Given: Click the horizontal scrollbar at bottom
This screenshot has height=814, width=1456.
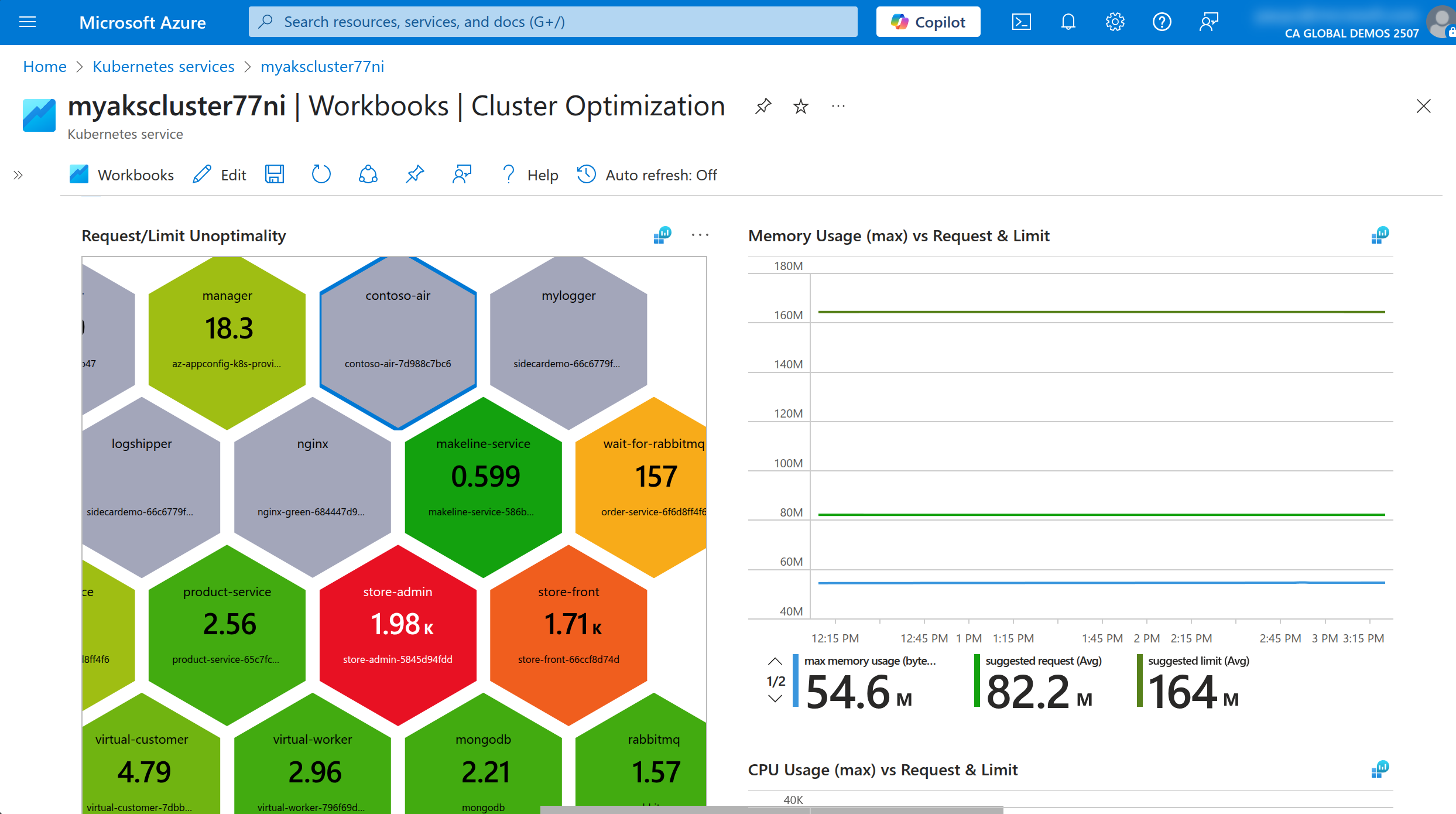Looking at the screenshot, I should tap(772, 810).
